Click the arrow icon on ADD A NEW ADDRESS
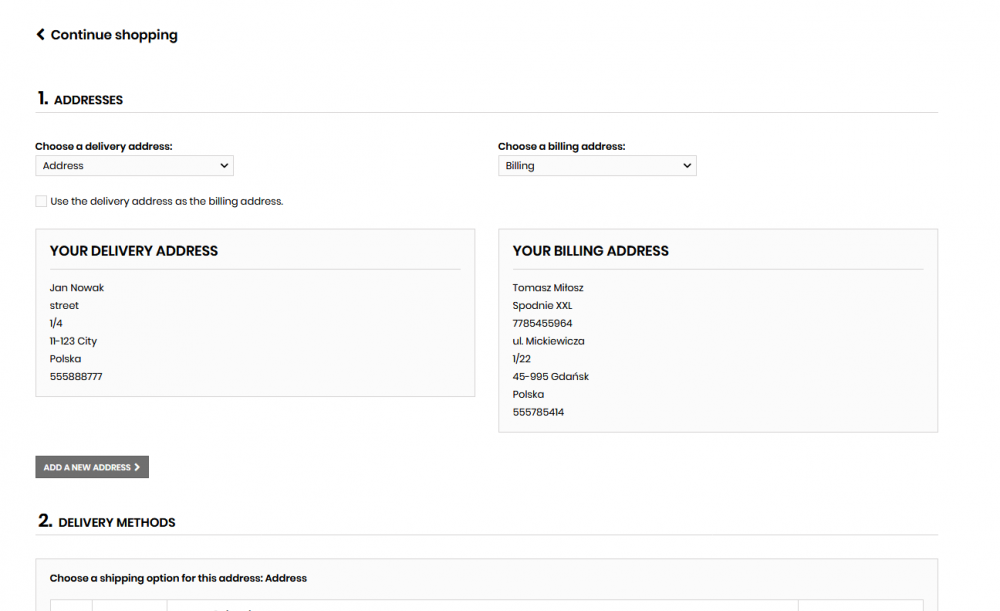This screenshot has width=1000, height=611. coord(139,467)
